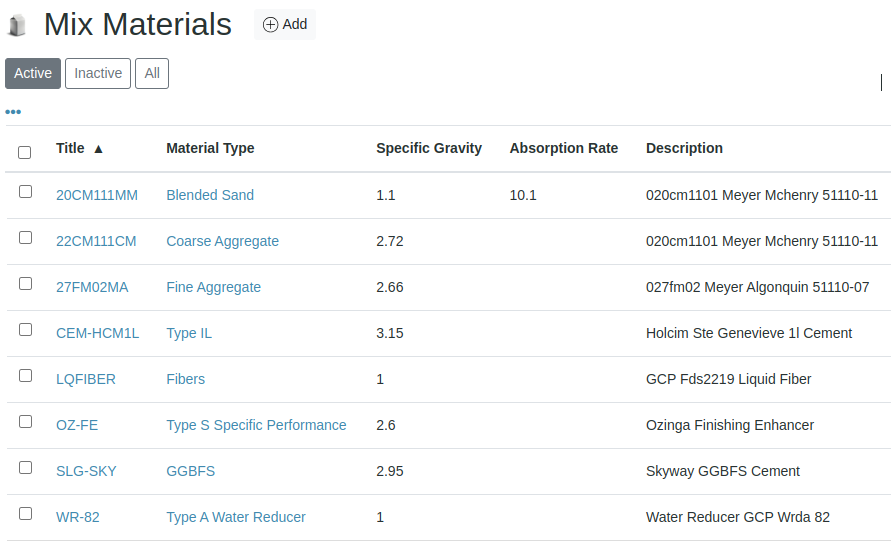Sort by the Specific Gravity column header
The image size is (891, 544).
[429, 148]
